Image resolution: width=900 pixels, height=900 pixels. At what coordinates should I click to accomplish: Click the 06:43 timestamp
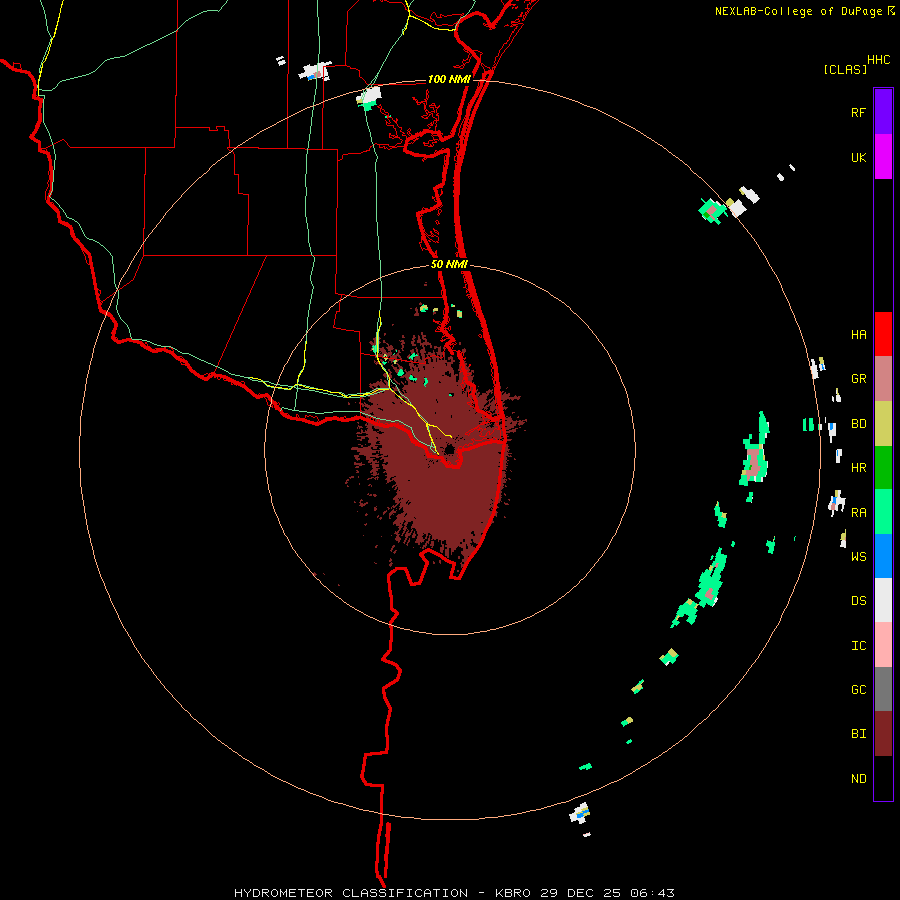(x=651, y=893)
